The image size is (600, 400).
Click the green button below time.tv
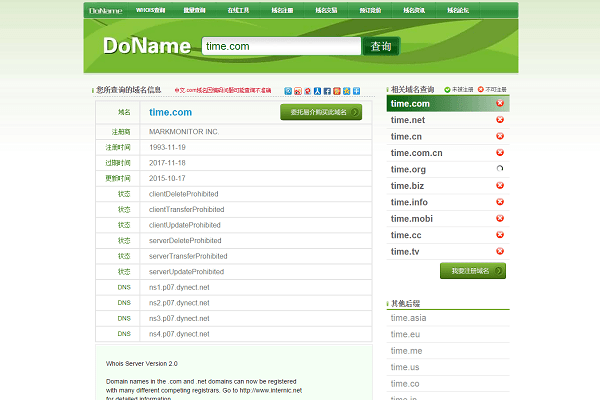pos(473,271)
